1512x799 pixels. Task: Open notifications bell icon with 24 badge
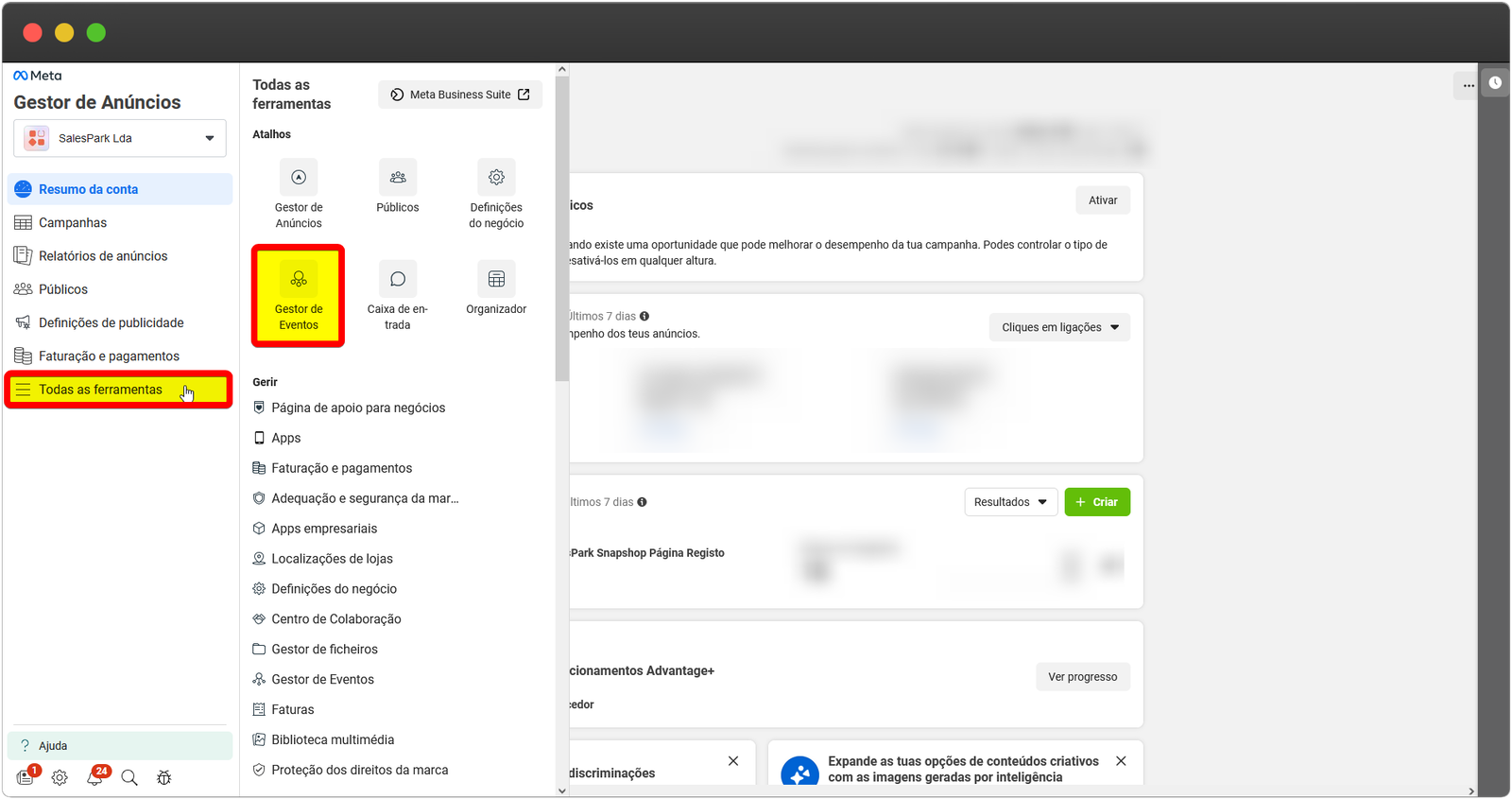click(95, 777)
